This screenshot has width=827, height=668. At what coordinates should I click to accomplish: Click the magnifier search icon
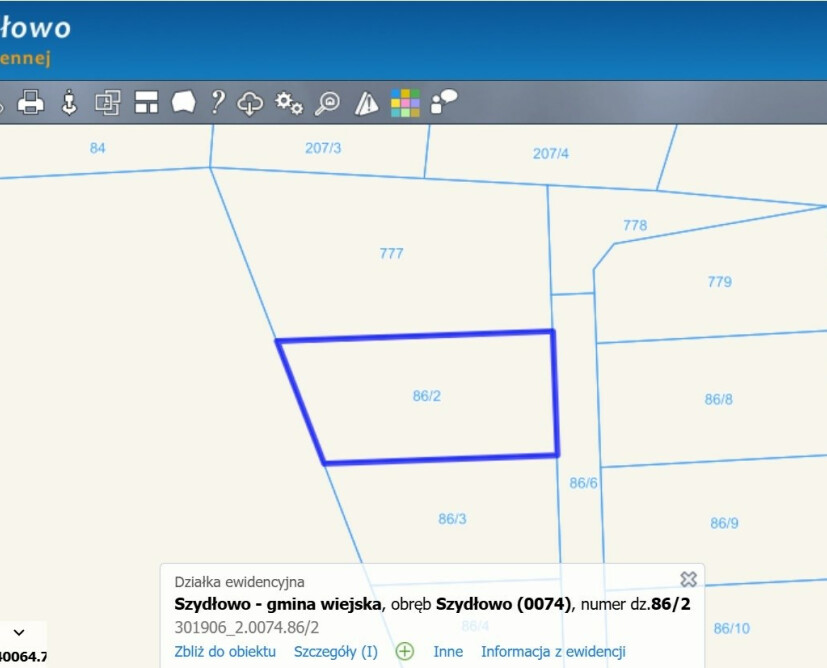[327, 103]
